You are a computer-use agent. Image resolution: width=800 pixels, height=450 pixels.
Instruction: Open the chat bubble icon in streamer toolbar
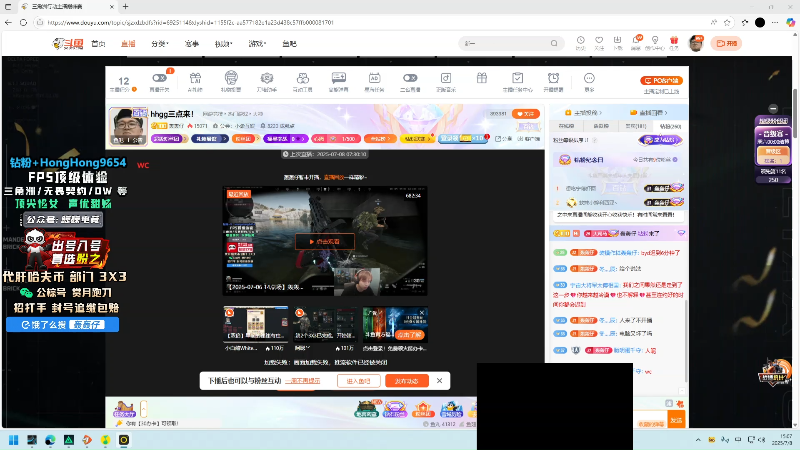(339, 78)
